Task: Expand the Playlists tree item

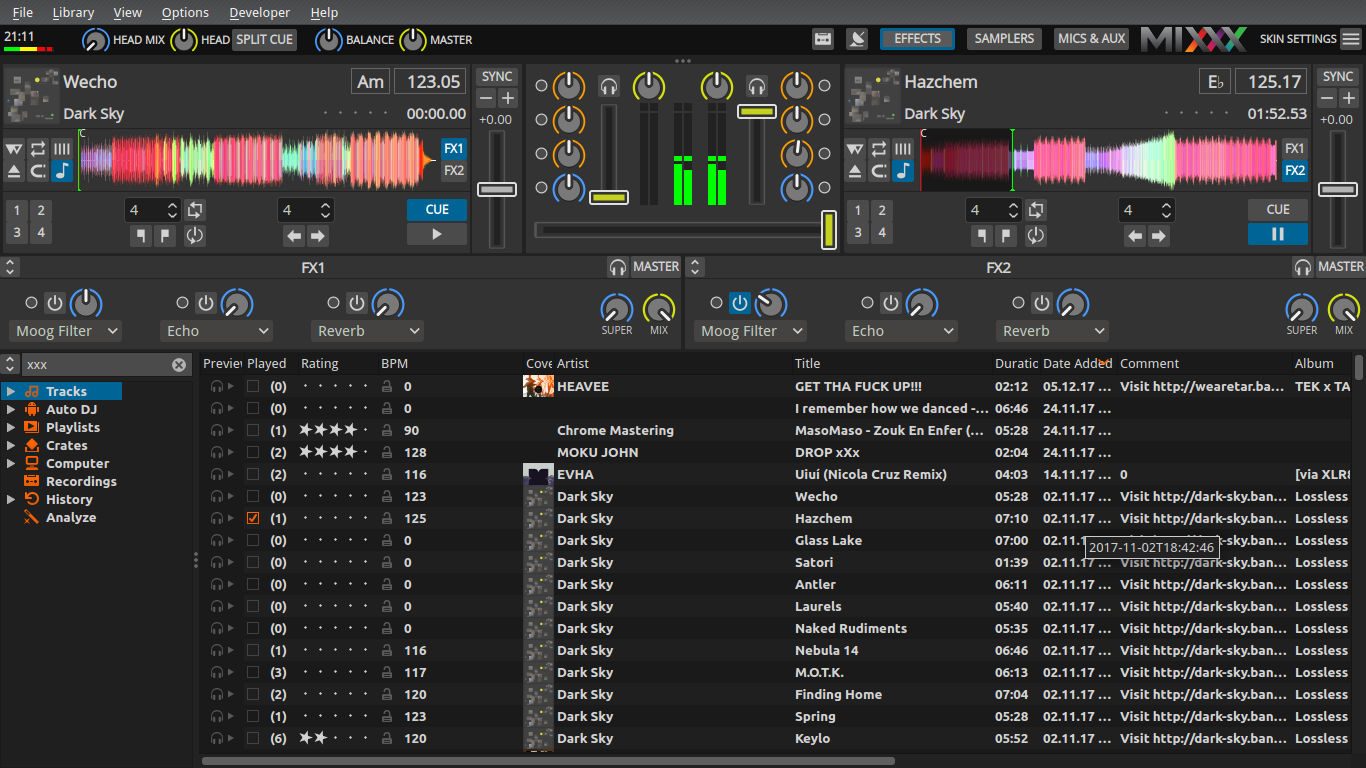Action: (11, 428)
